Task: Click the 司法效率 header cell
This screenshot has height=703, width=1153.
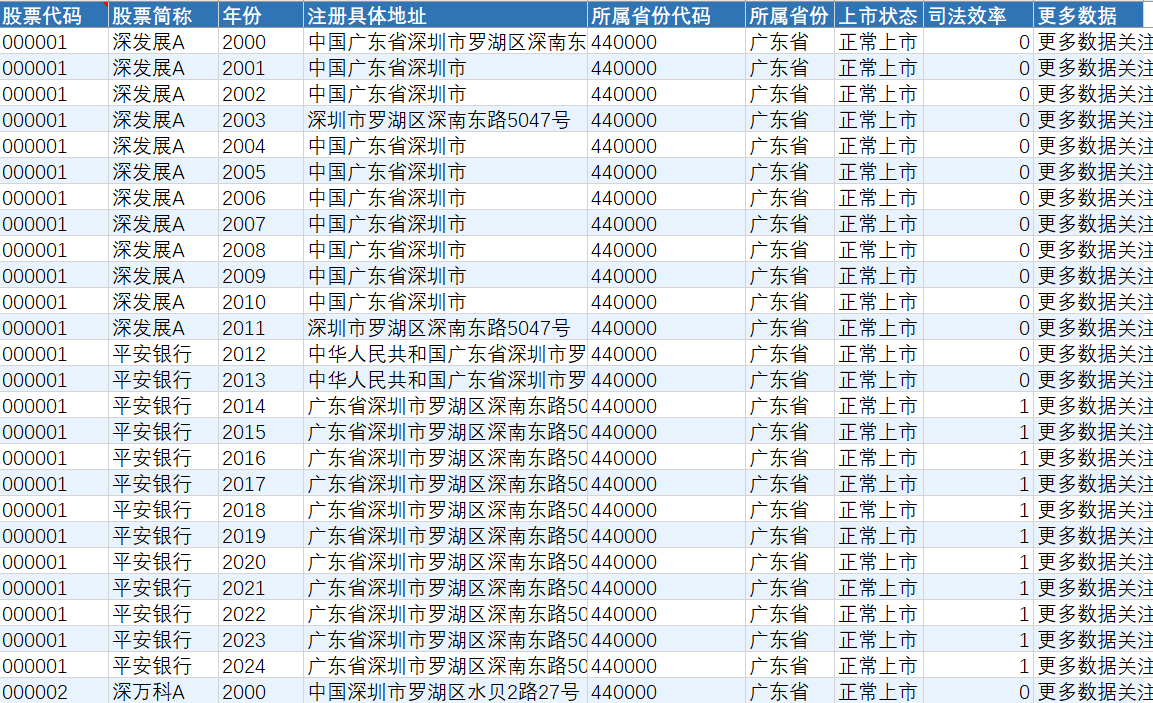Action: pos(978,15)
